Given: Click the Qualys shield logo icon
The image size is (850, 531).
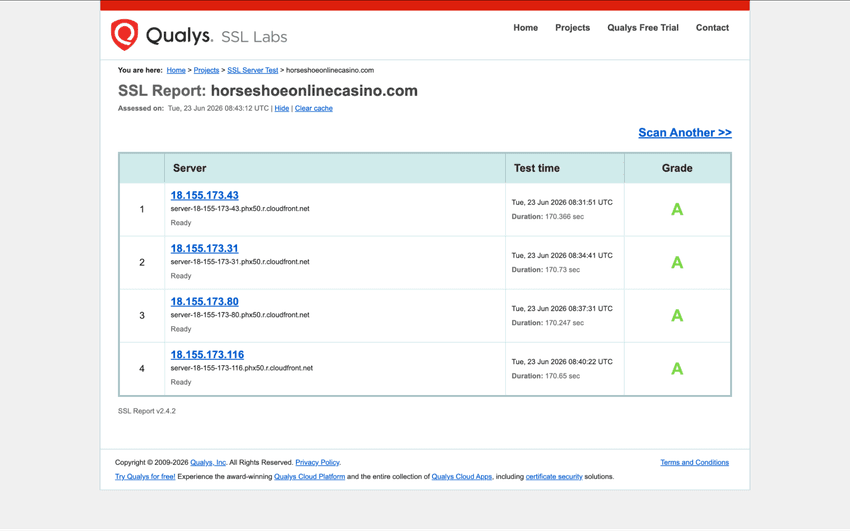Looking at the screenshot, I should pyautogui.click(x=124, y=35).
